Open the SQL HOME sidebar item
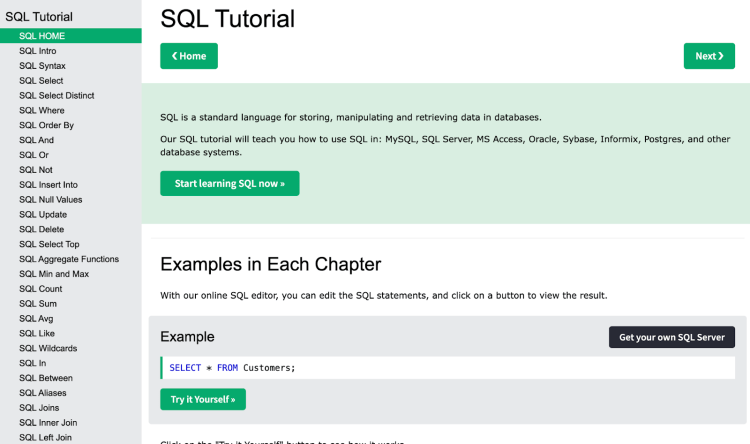Viewport: 750px width, 444px height. tap(71, 36)
